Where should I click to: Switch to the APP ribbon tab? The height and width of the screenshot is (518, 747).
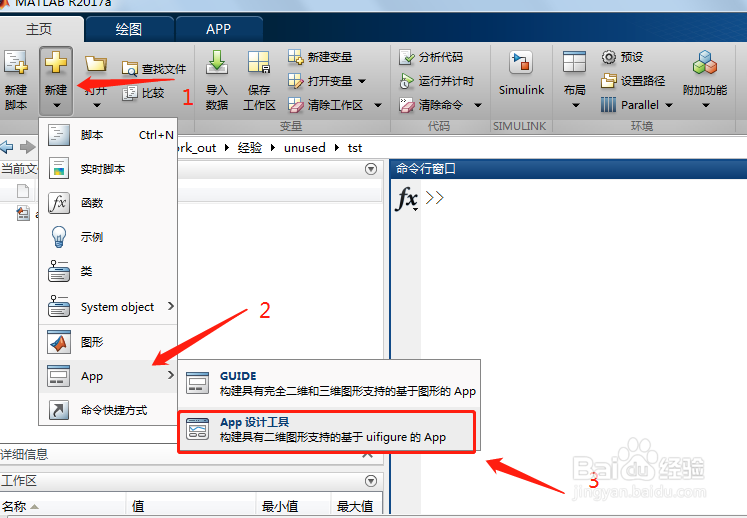[x=219, y=29]
